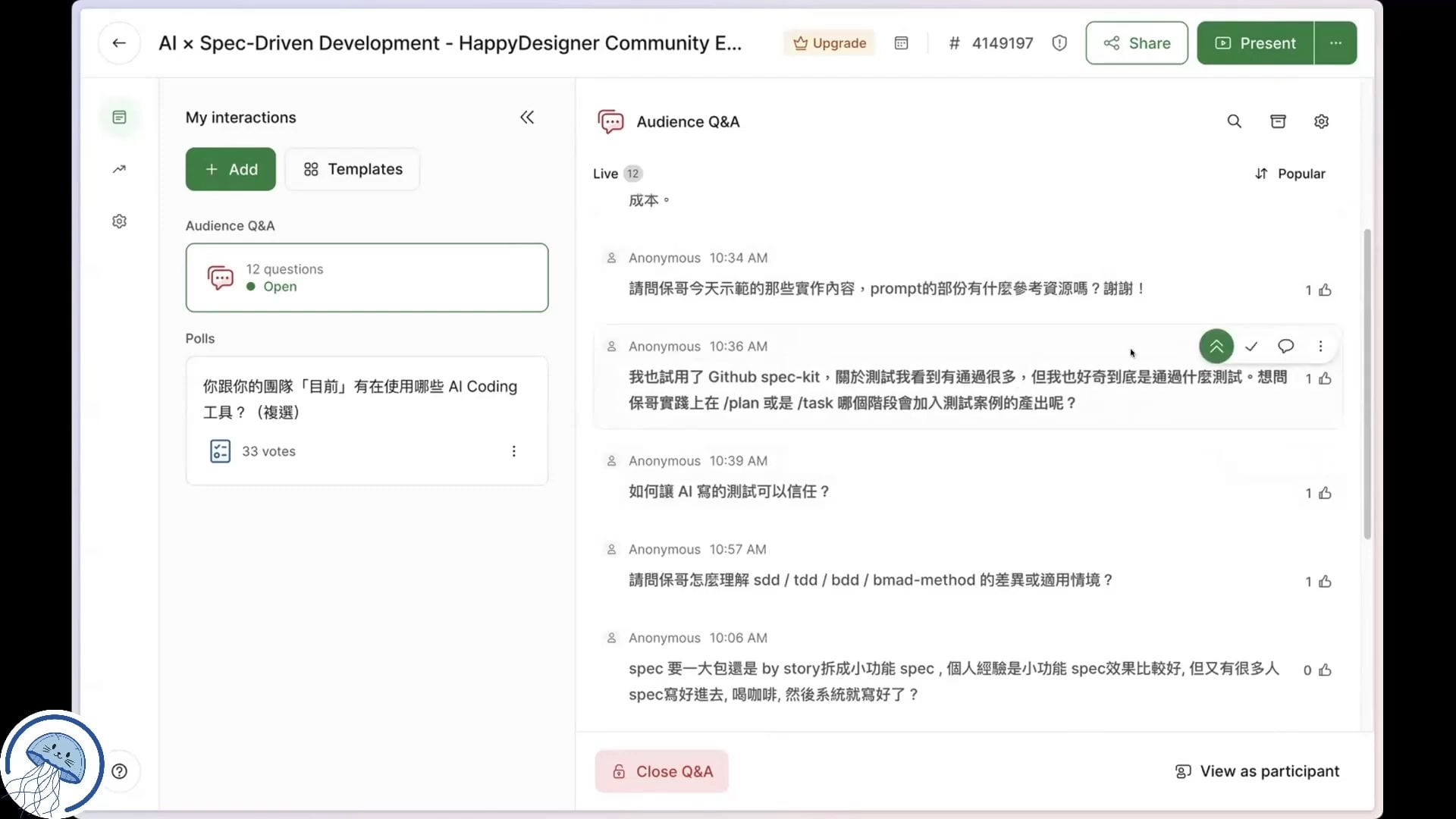The image size is (1456, 819).
Task: Click the questions list scrollbar
Action: [x=1367, y=383]
